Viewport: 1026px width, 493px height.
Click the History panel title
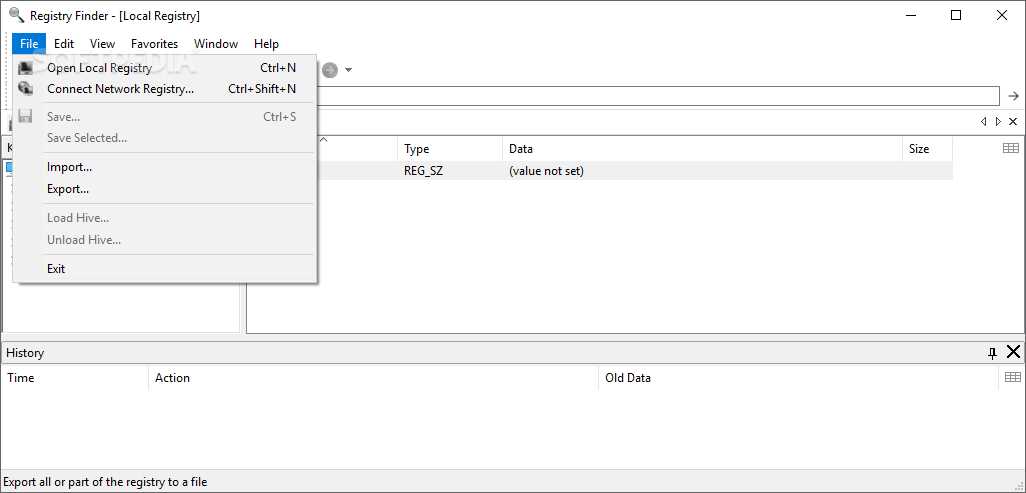pyautogui.click(x=25, y=352)
